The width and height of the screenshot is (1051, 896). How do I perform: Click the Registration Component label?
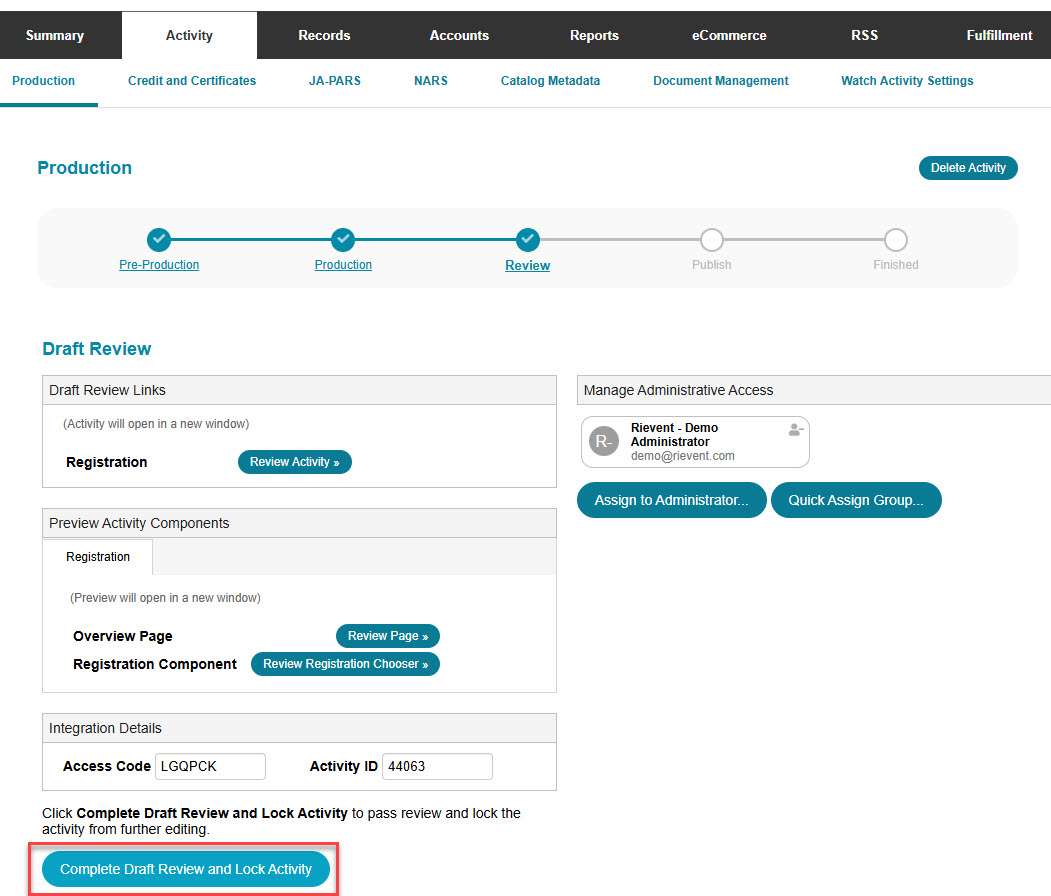(155, 664)
